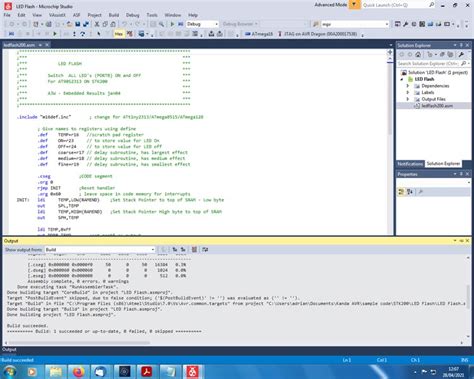Click the wrench Properties icon in top toolbar

pyautogui.click(x=405, y=24)
